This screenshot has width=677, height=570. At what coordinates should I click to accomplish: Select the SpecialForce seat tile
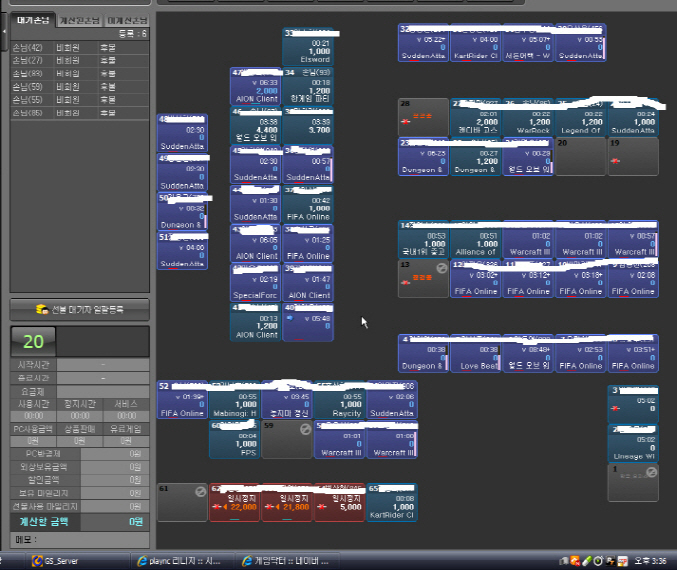click(x=256, y=282)
